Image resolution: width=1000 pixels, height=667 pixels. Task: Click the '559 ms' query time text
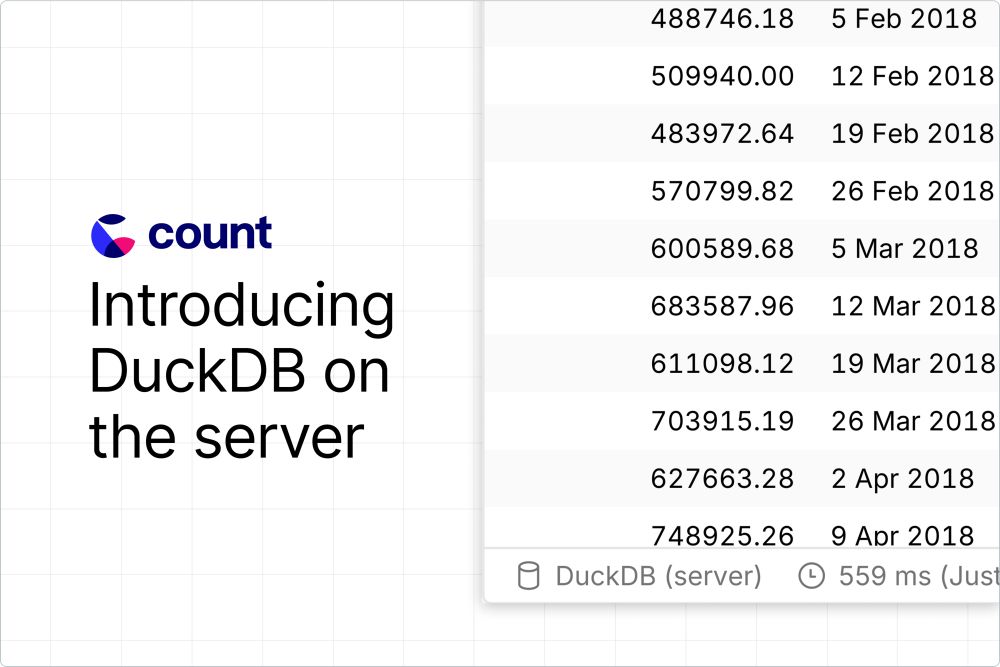tap(885, 576)
